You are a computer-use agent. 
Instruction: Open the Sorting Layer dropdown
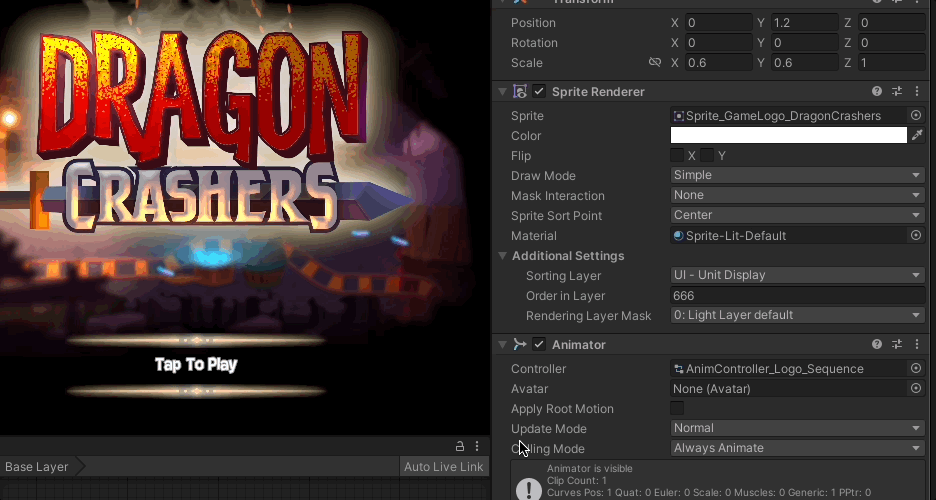(798, 275)
